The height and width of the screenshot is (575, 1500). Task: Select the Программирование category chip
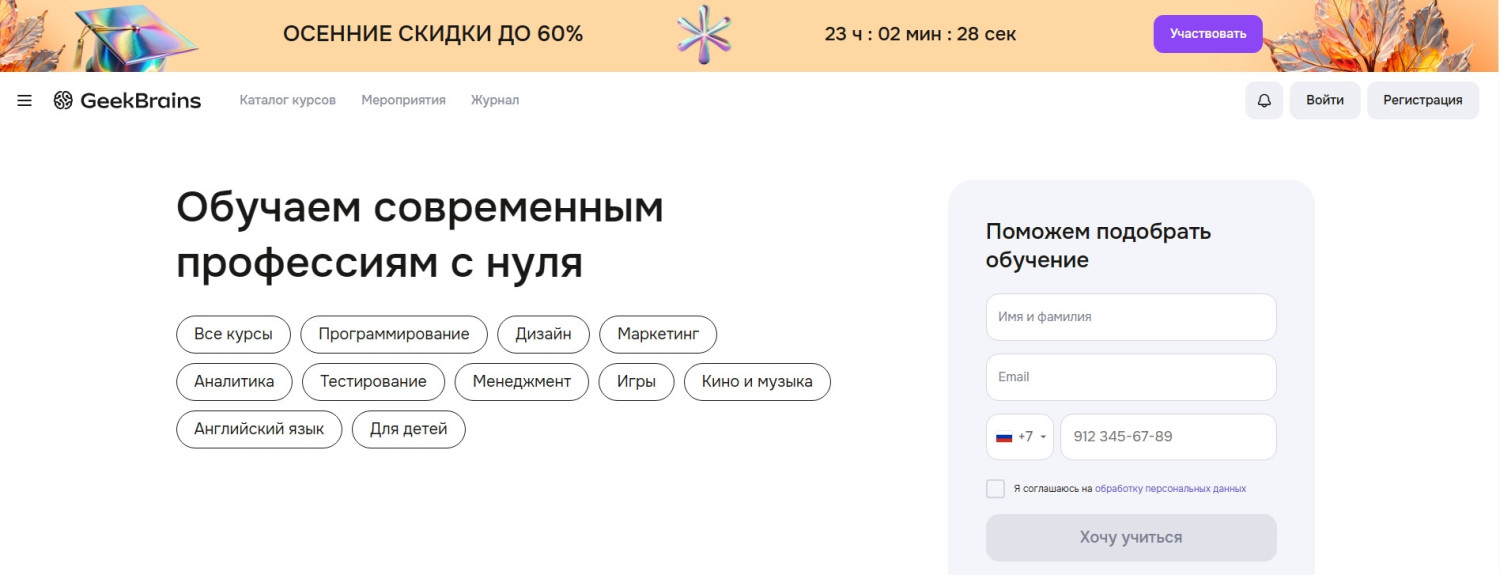(394, 334)
